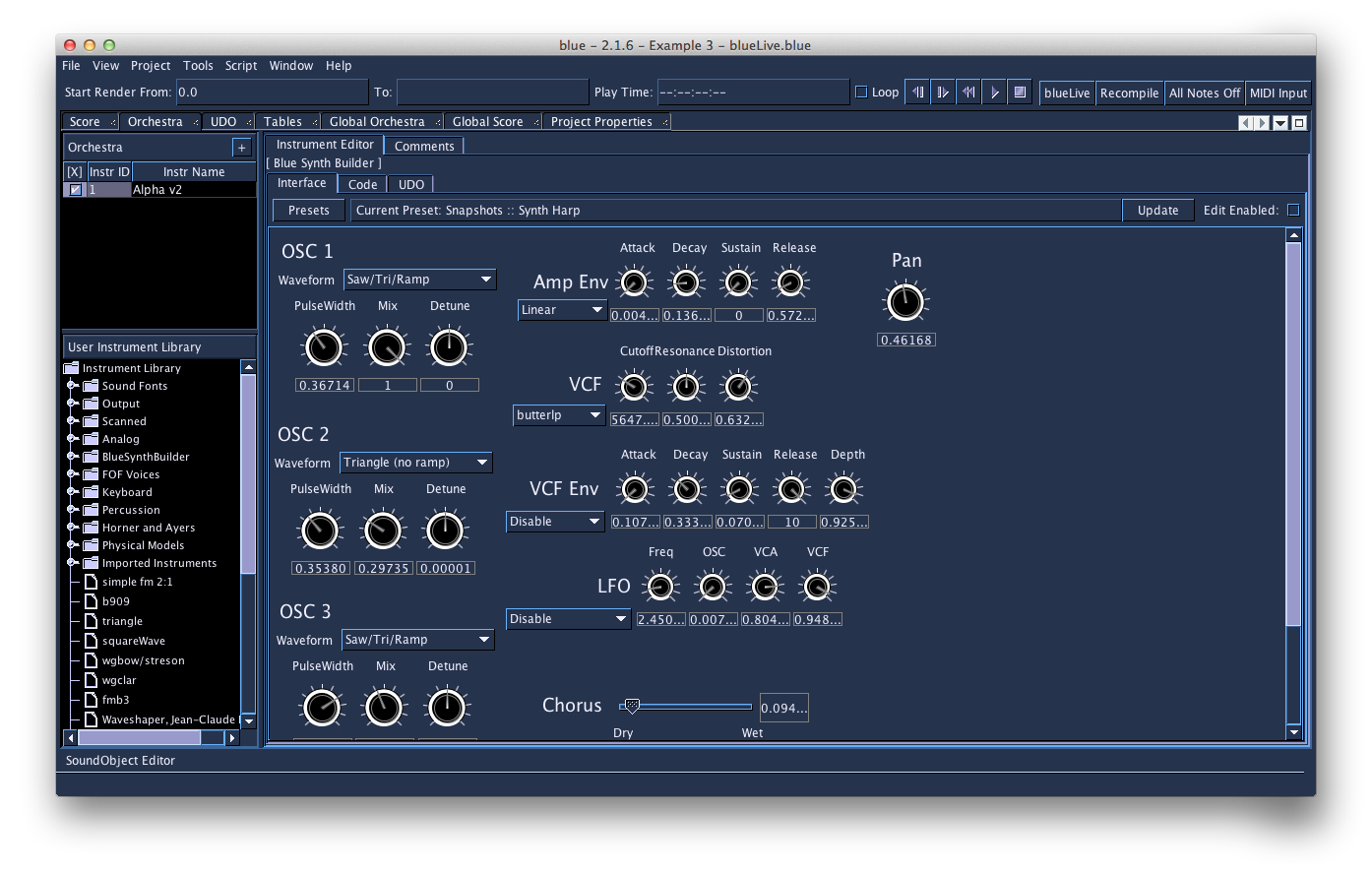The width and height of the screenshot is (1372, 874).
Task: Open the butterlp filter type dropdown
Action: point(559,415)
